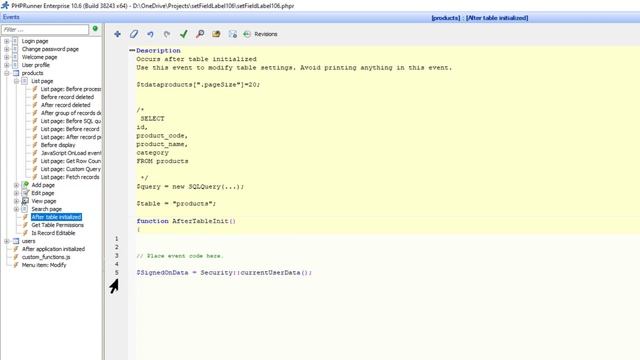Click the green filter indicator icon

click(x=95, y=29)
